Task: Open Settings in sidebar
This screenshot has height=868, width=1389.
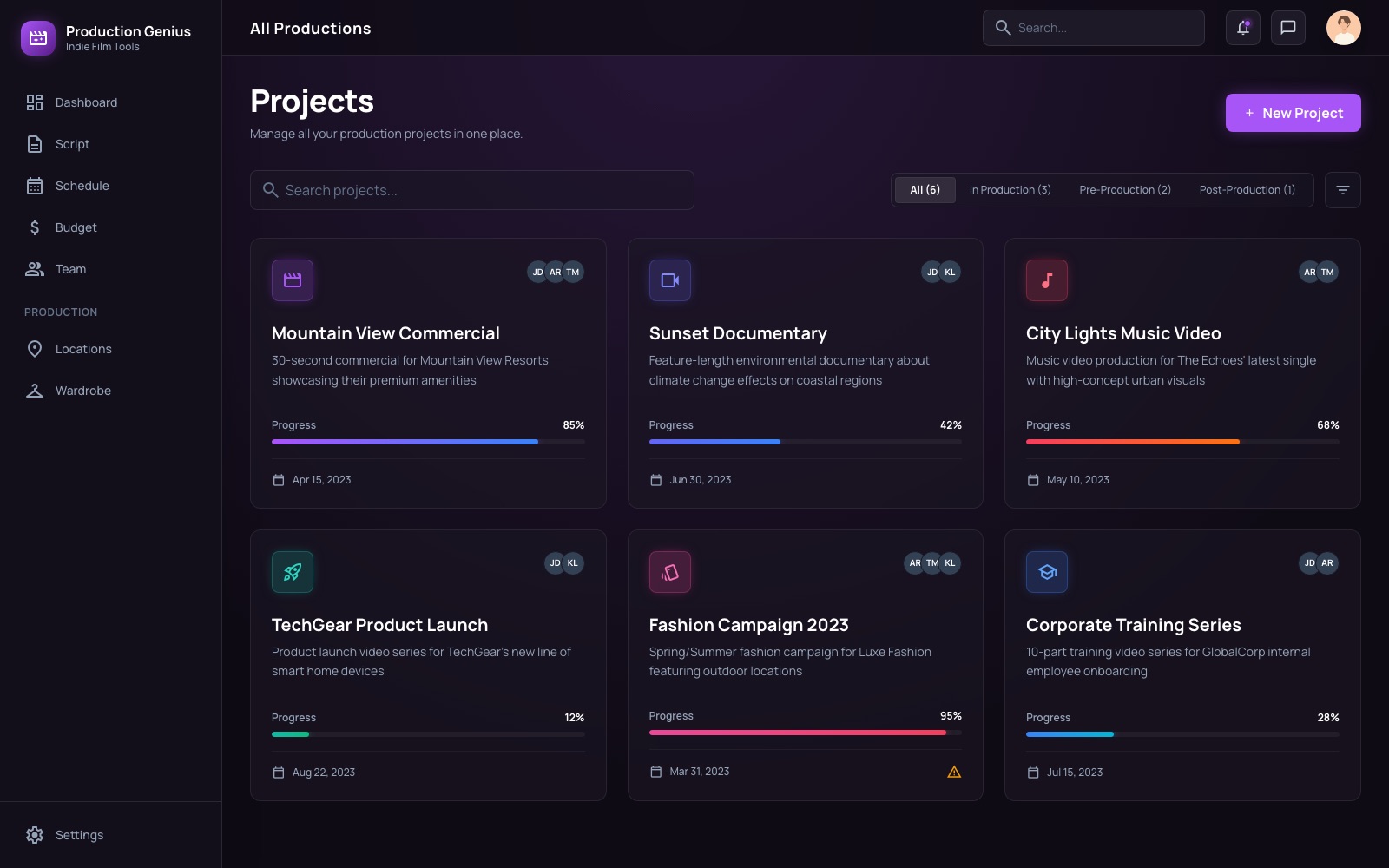Action: pyautogui.click(x=111, y=835)
